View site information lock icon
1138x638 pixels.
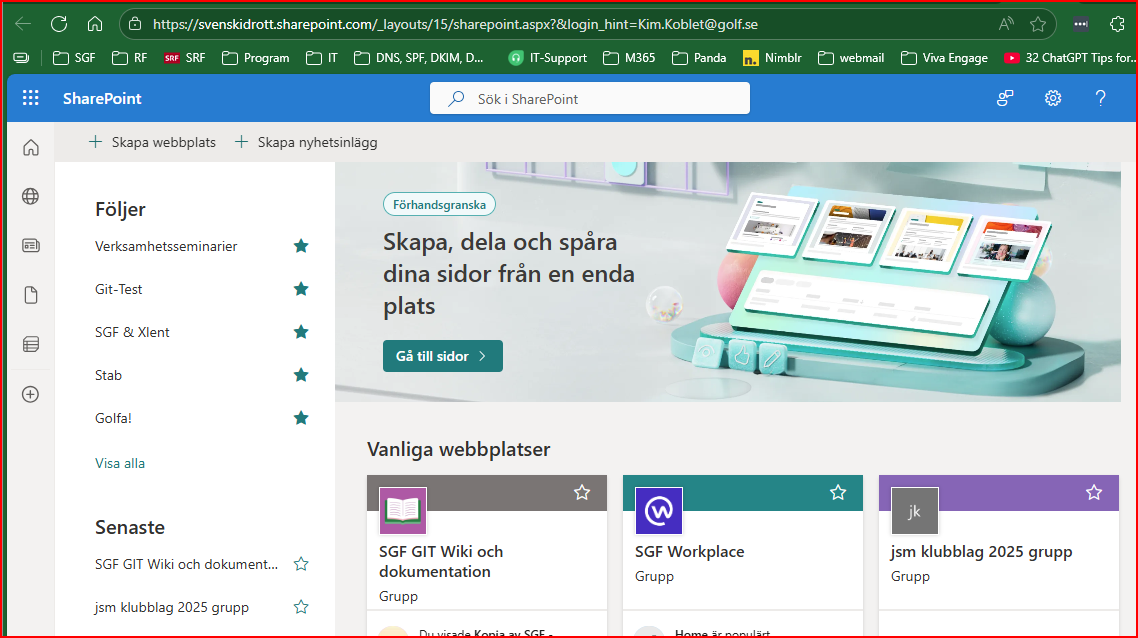(x=135, y=24)
